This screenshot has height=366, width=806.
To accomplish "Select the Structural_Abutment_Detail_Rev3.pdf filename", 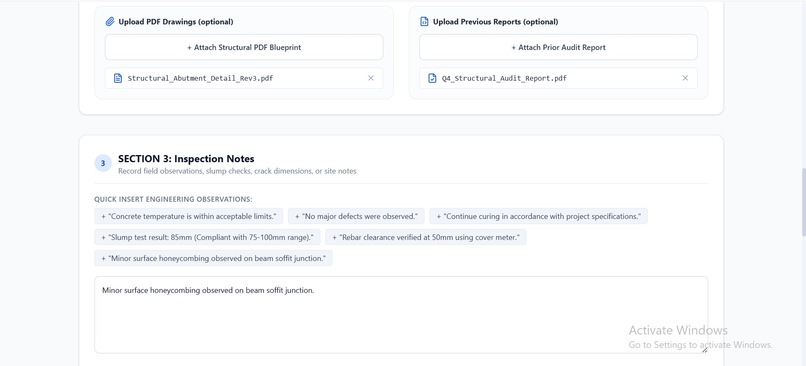I will click(200, 78).
